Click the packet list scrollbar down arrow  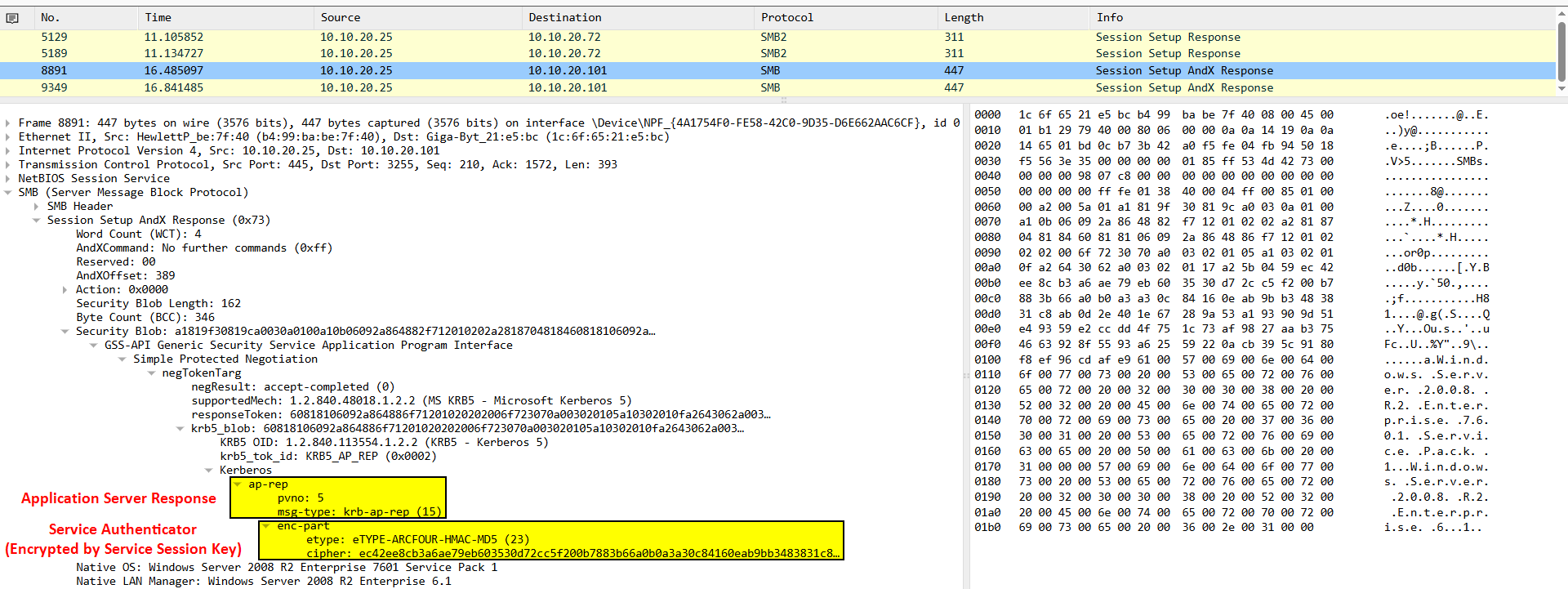1561,88
